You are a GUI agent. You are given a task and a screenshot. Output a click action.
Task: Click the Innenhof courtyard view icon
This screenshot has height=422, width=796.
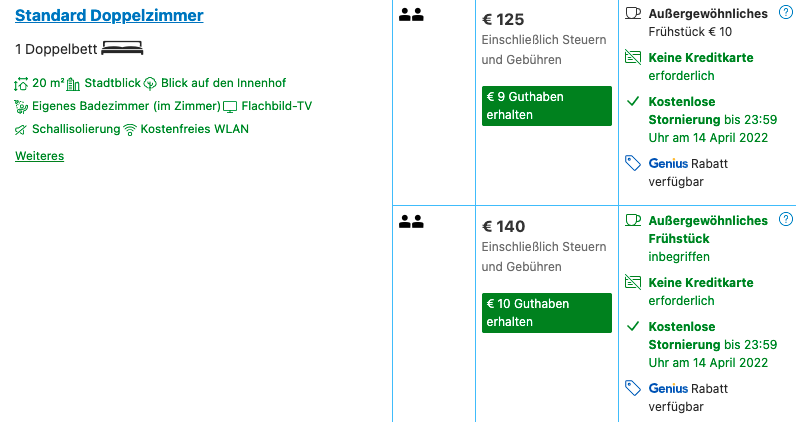pos(150,83)
